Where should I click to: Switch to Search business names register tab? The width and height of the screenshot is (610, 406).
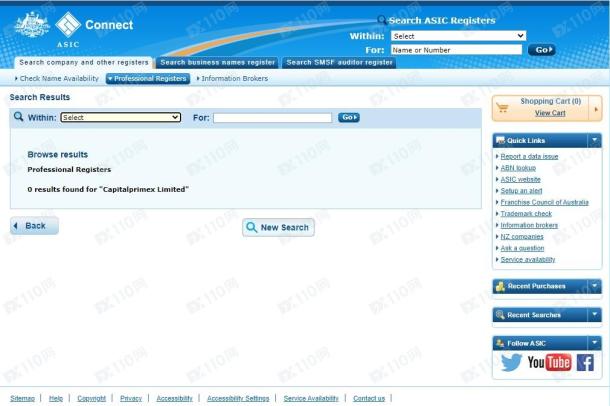coord(217,62)
